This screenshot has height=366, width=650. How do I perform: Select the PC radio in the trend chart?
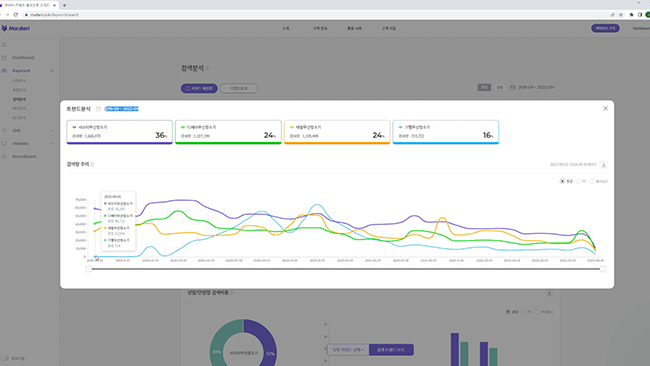578,182
